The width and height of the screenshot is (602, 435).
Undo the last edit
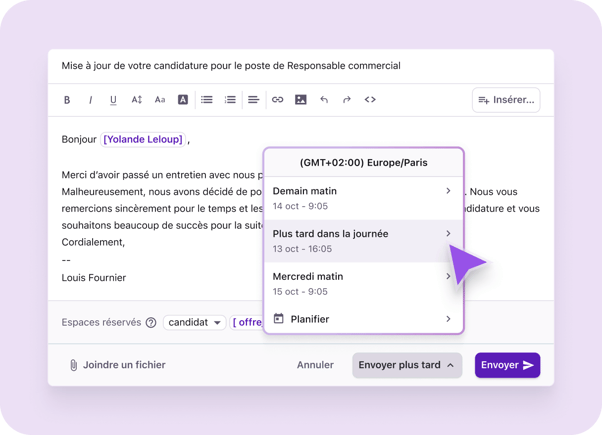[324, 100]
